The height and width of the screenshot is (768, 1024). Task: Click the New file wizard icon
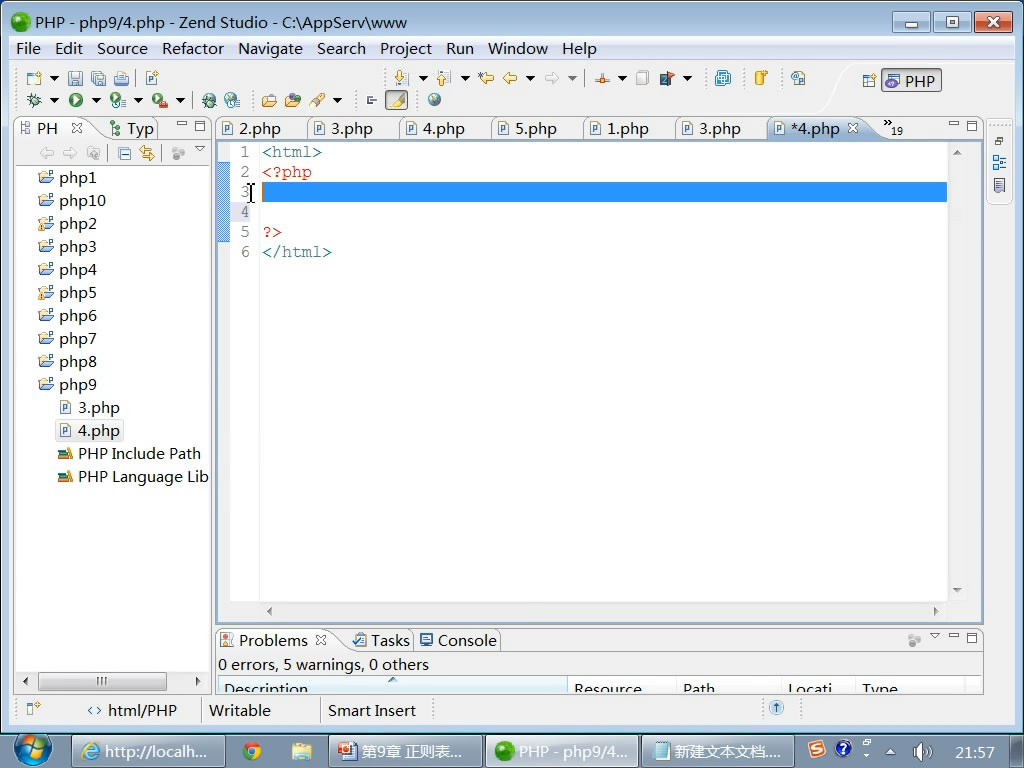[34, 78]
